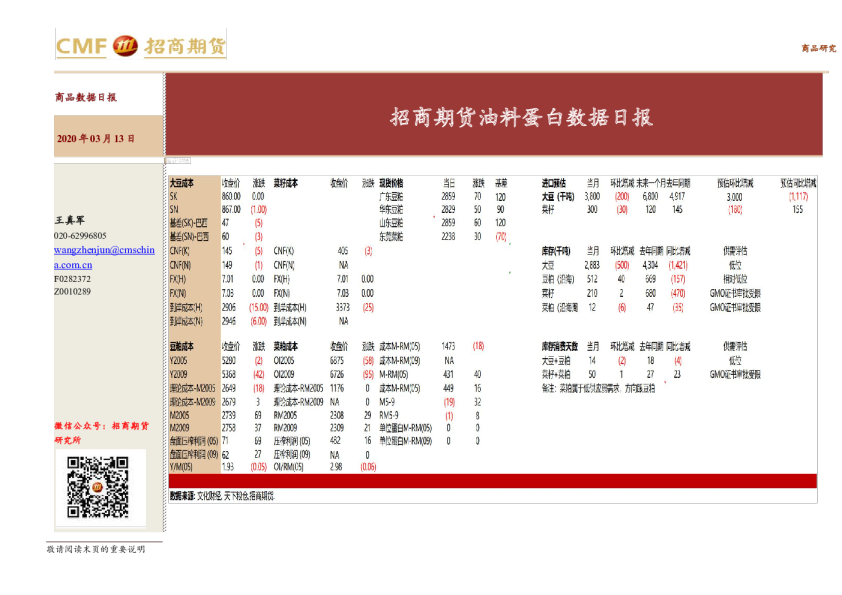The height and width of the screenshot is (595, 842).
Task: Select the 菜籽成本 column header
Action: [x=286, y=183]
